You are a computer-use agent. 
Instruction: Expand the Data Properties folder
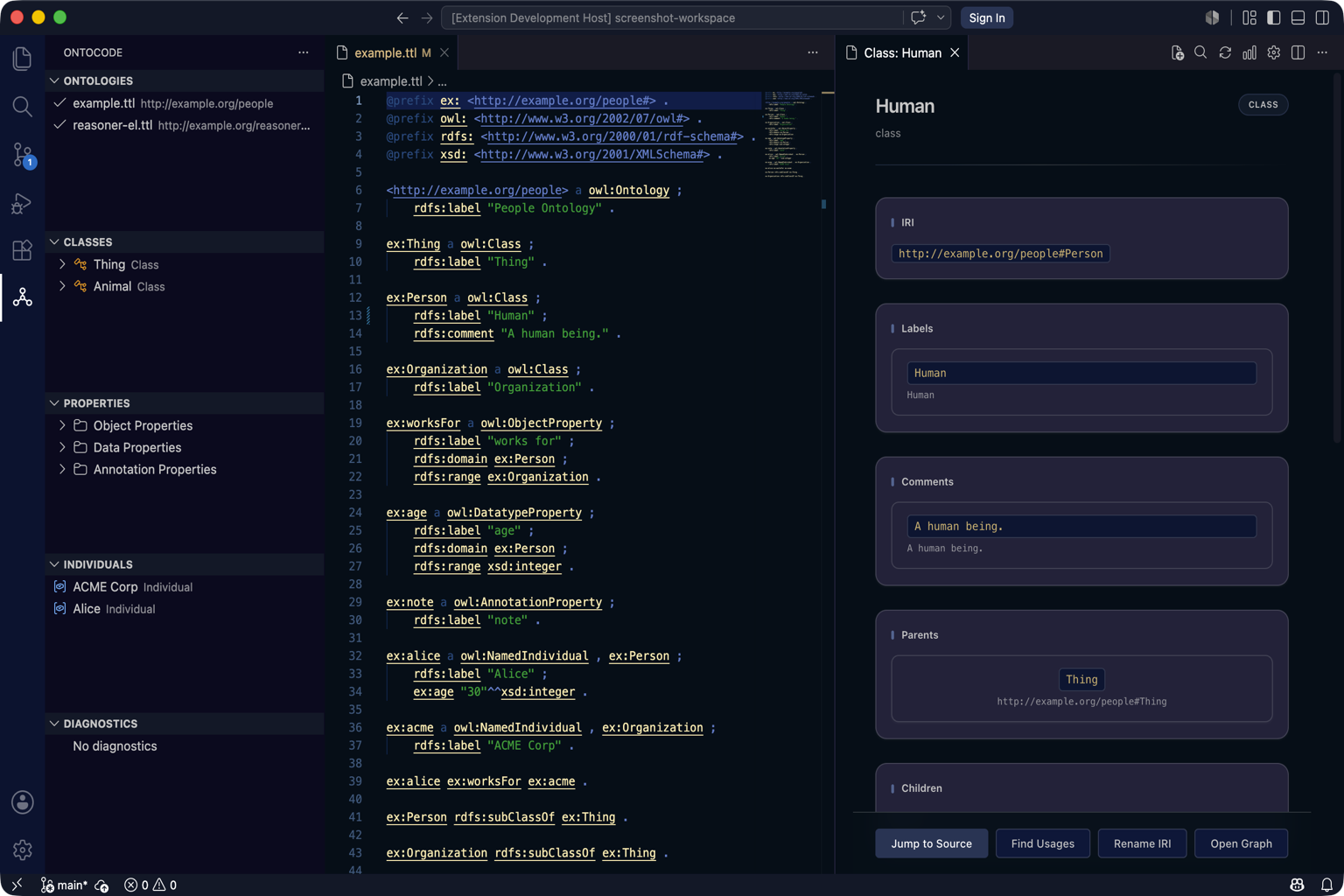point(62,447)
